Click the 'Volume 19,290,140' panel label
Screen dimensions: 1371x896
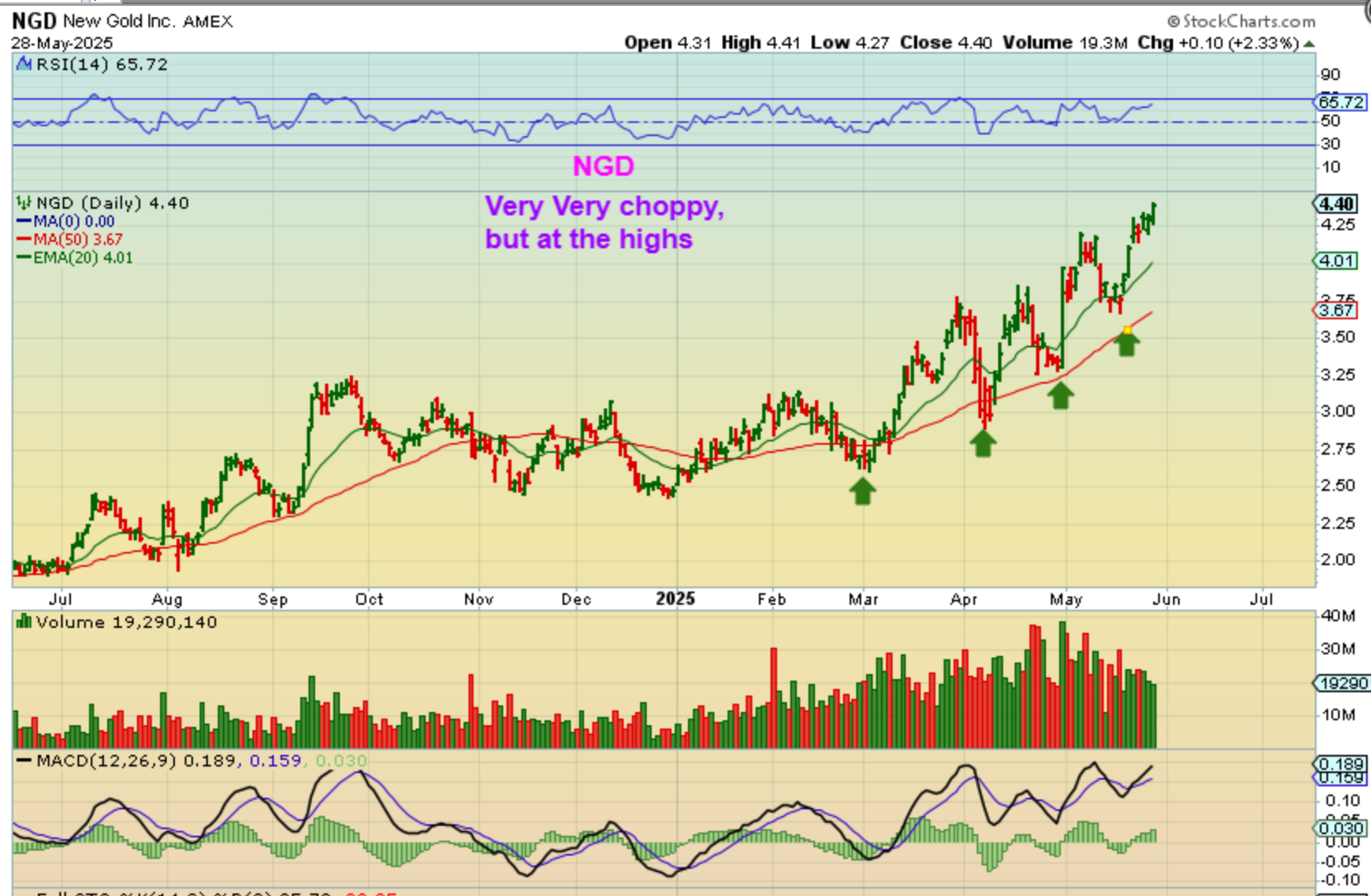click(126, 622)
